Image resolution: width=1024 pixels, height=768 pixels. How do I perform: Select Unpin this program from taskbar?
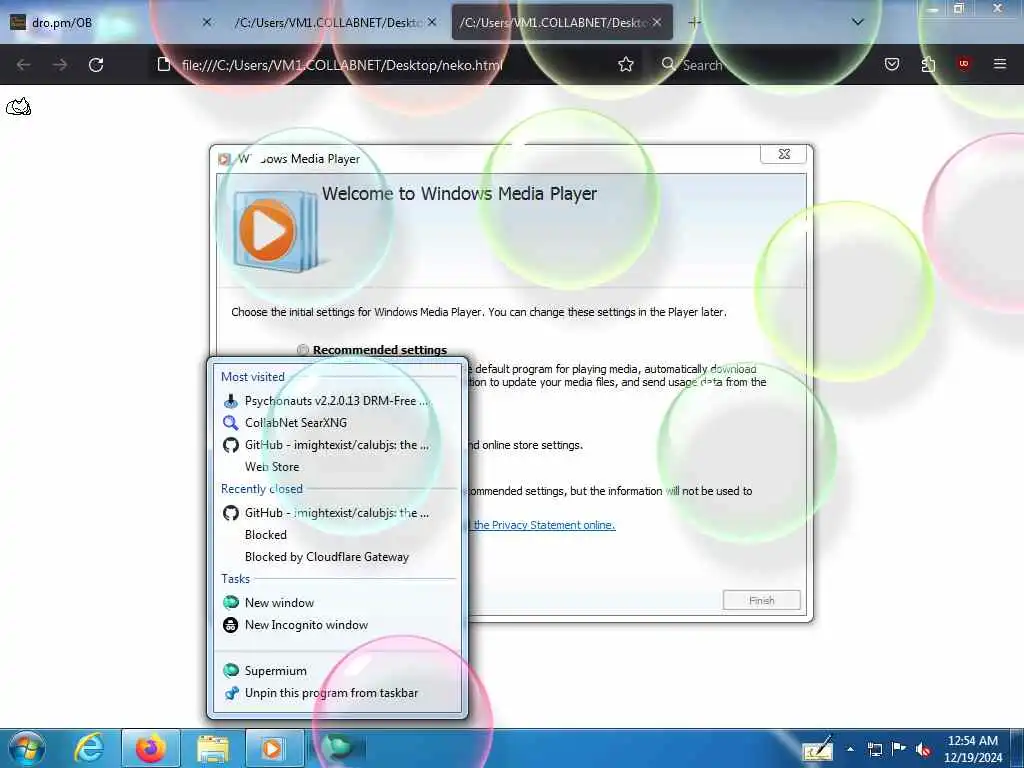[337, 693]
